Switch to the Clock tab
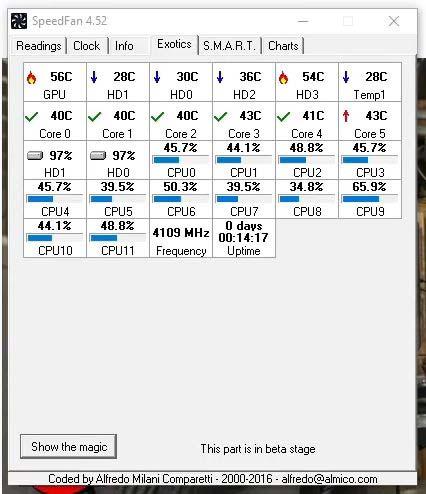 point(87,46)
